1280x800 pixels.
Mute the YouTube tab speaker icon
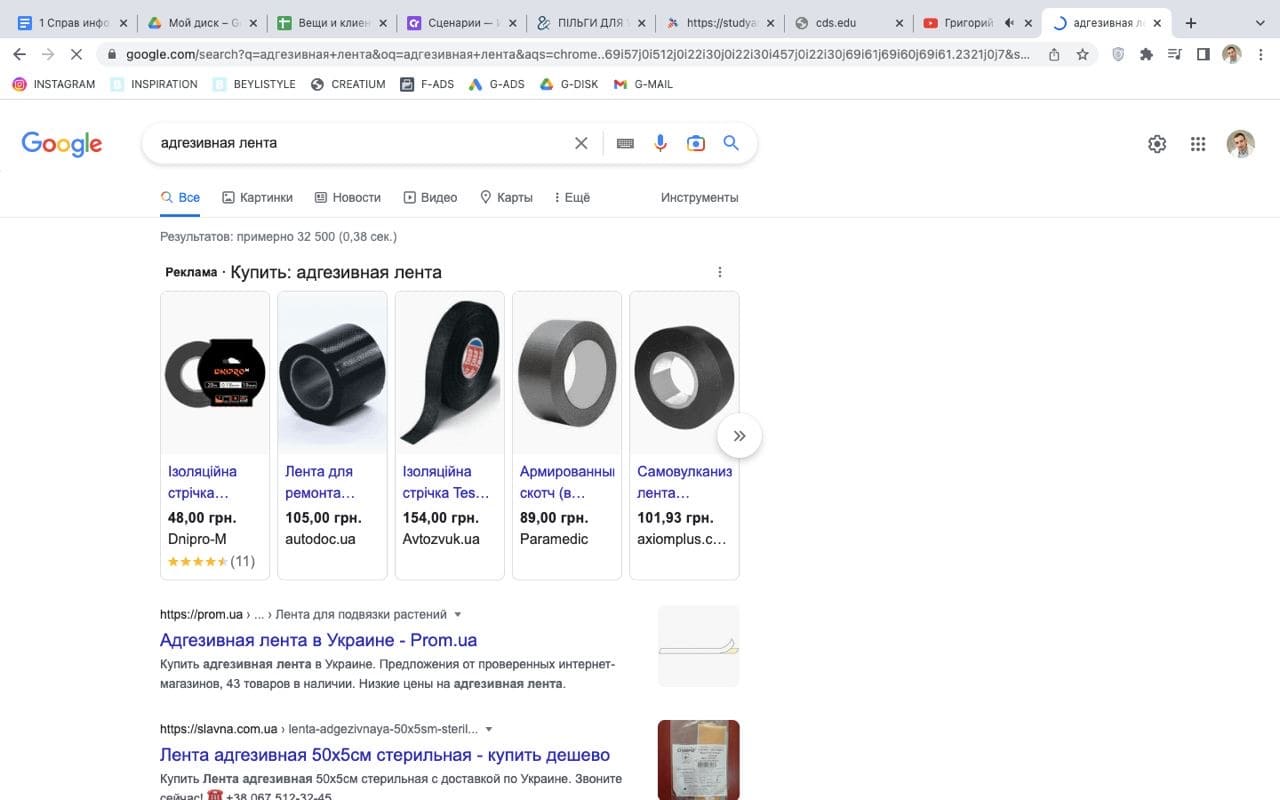click(1010, 23)
